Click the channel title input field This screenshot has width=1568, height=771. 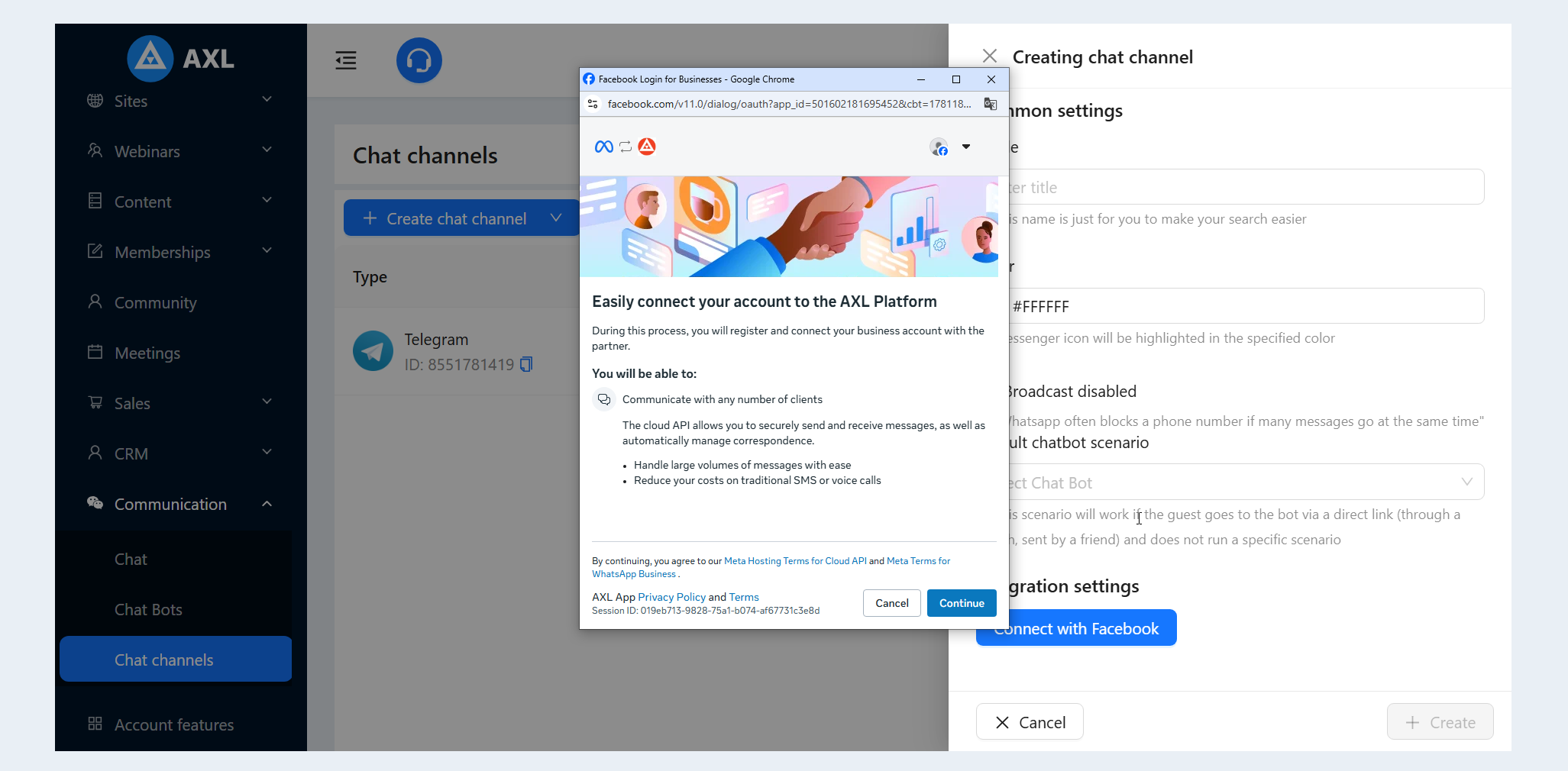click(1246, 187)
